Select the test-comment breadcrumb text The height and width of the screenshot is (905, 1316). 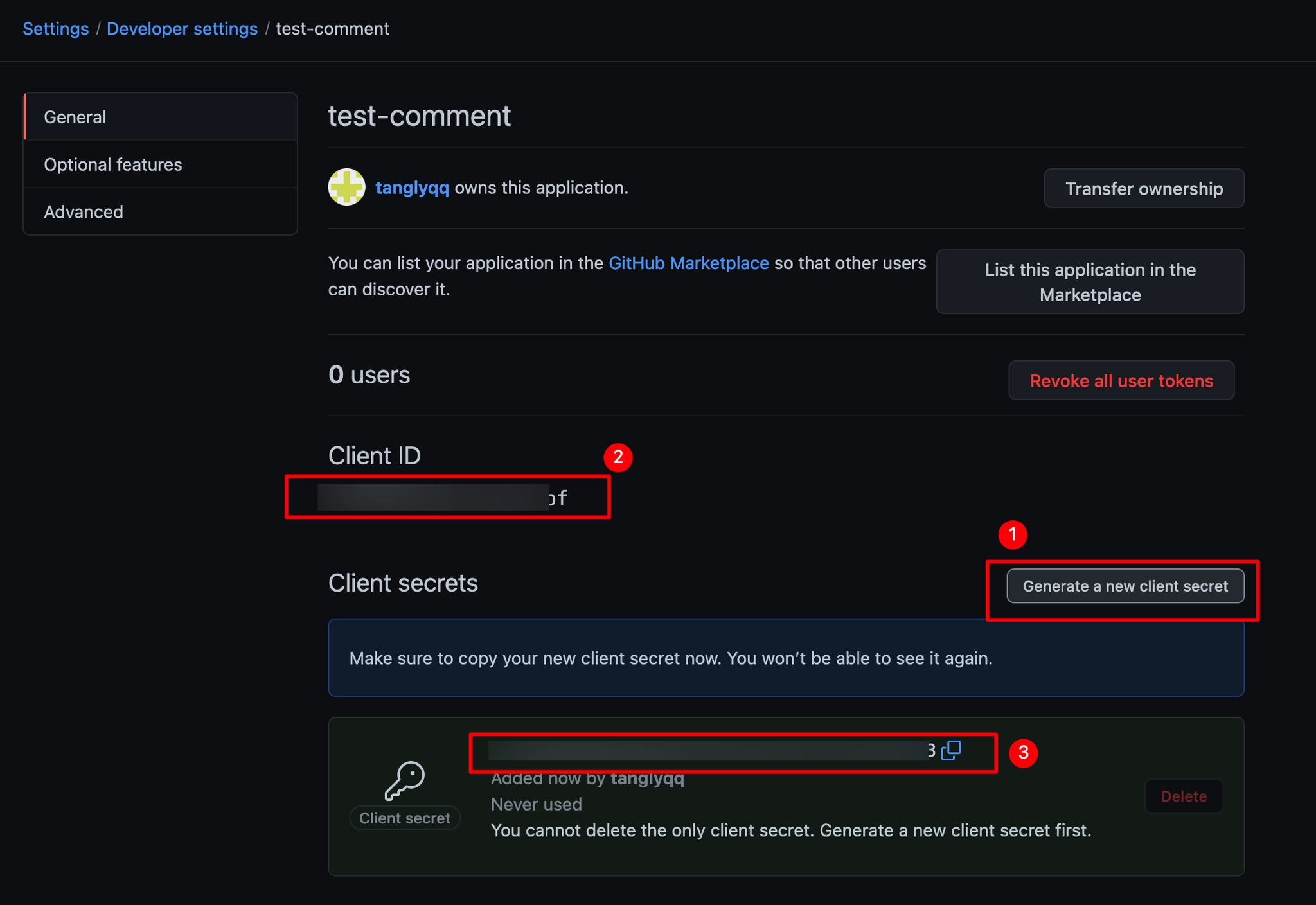click(x=332, y=29)
